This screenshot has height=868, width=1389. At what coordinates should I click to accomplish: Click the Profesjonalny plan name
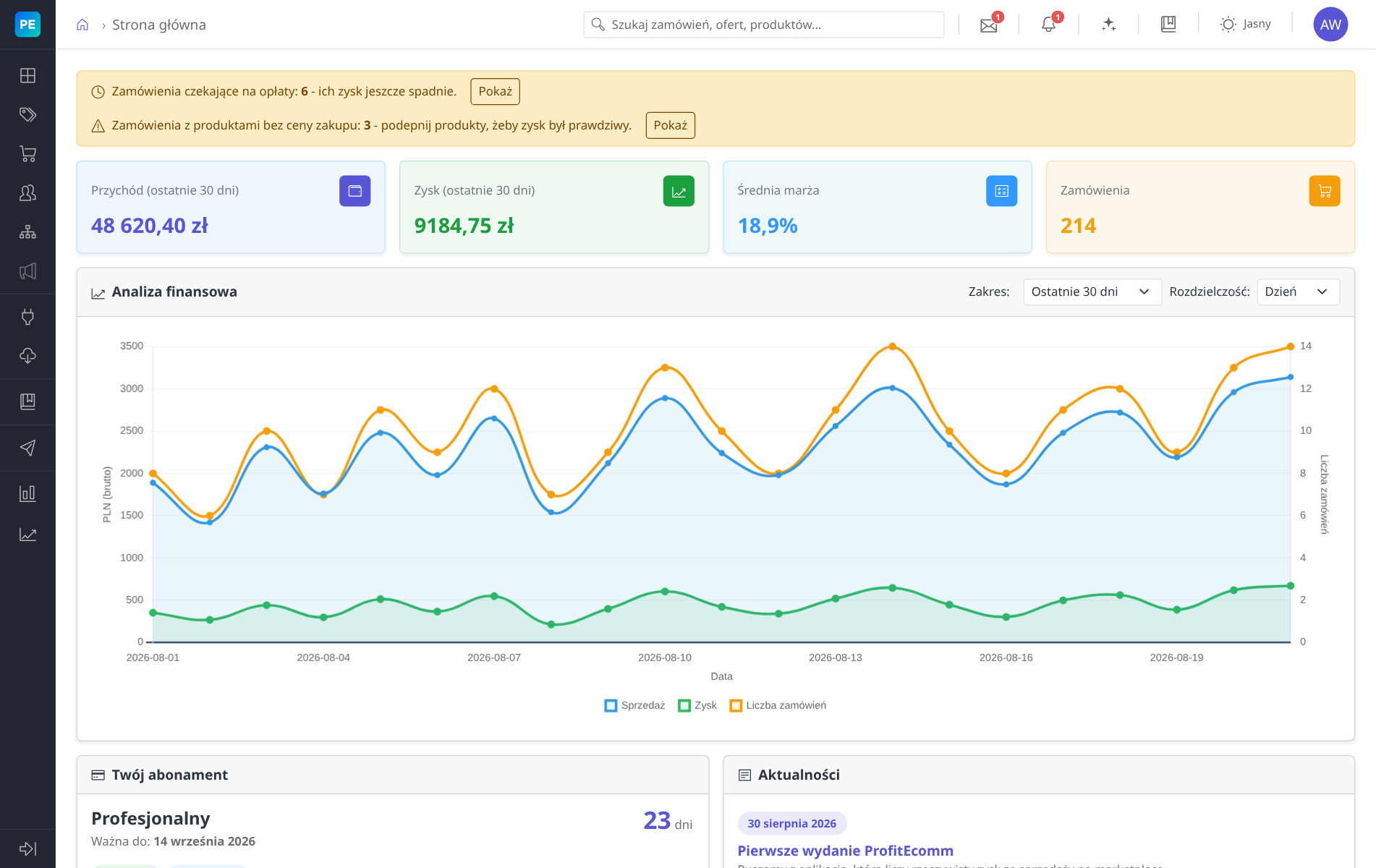point(150,818)
